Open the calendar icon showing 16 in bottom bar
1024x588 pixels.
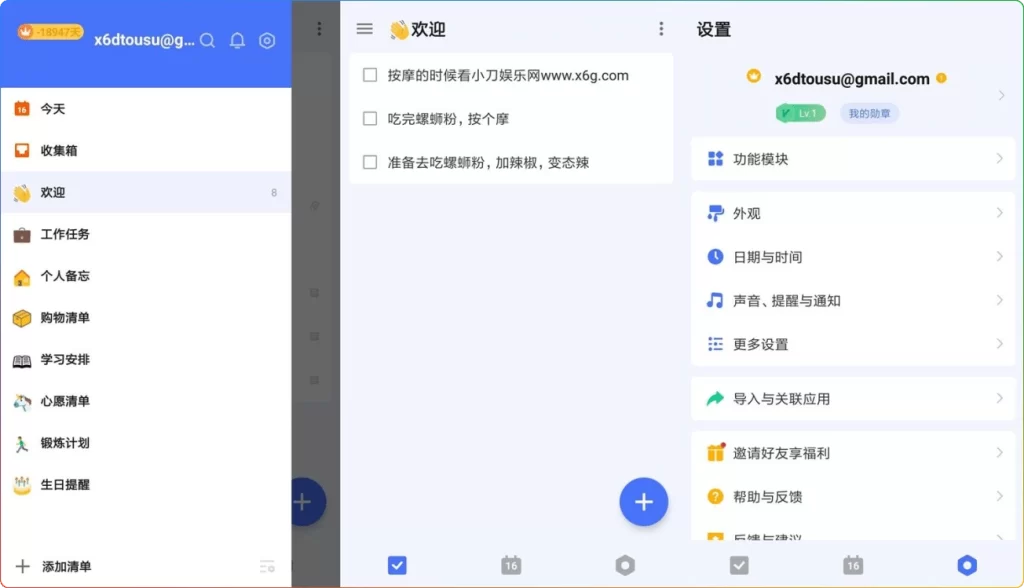coord(511,564)
